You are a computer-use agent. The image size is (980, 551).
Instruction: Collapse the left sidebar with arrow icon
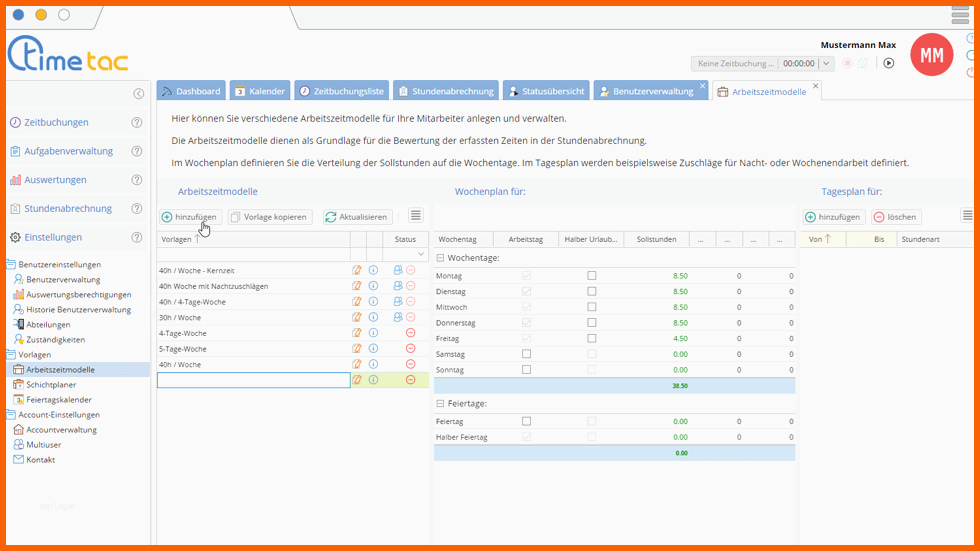(139, 94)
